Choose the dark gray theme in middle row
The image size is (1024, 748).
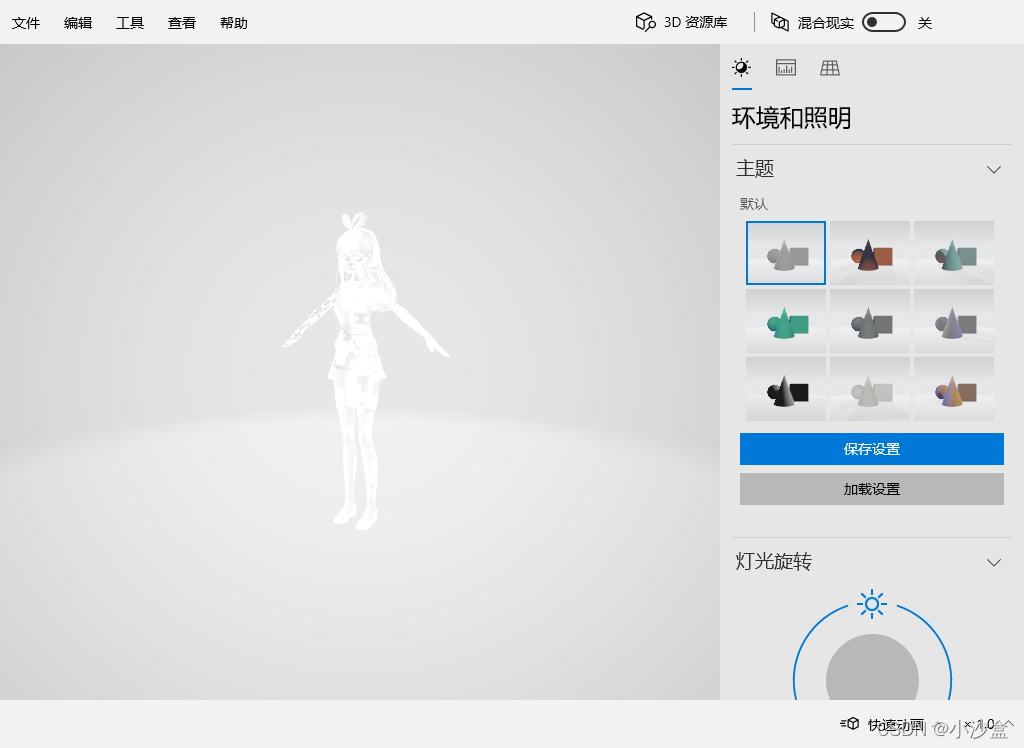[870, 321]
